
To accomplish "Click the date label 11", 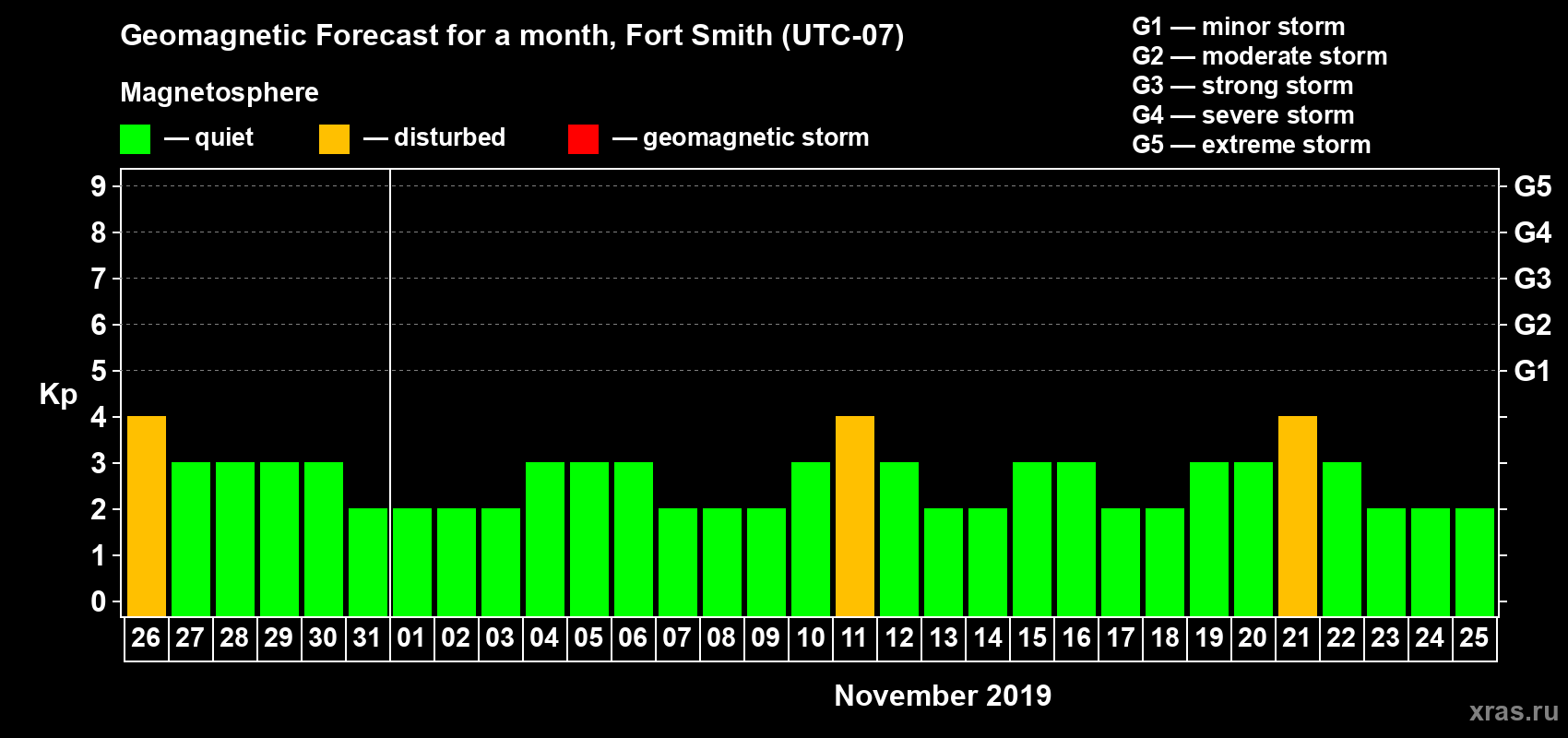I will coord(854,637).
